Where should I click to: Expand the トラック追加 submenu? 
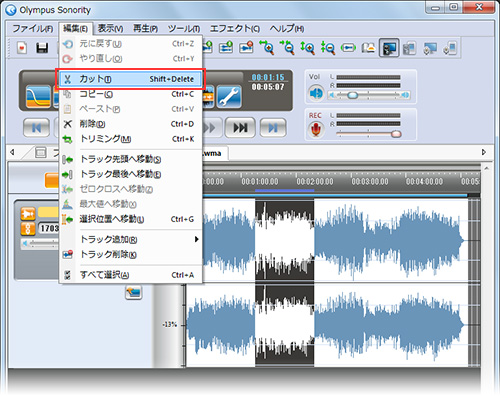tap(131, 239)
